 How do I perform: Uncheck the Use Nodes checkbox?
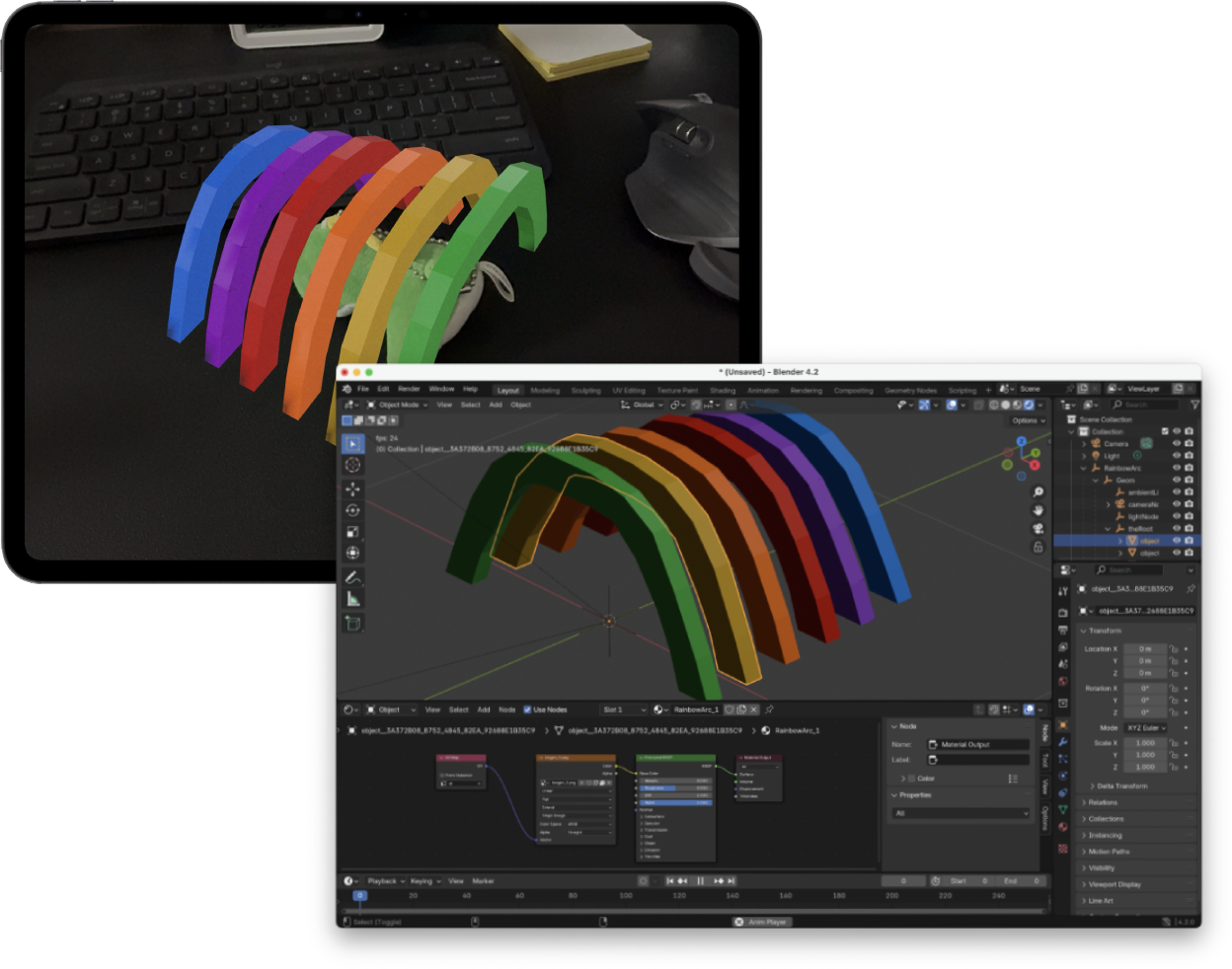527,709
